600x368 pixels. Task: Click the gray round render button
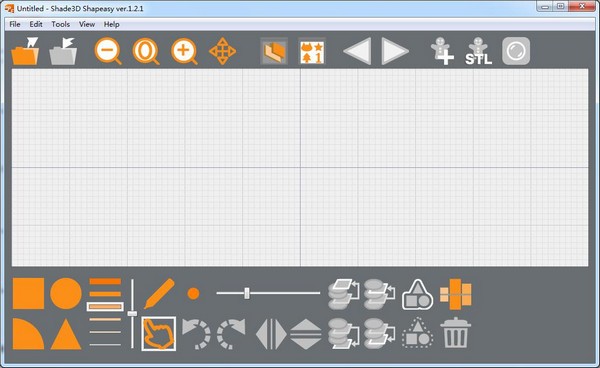[x=516, y=51]
